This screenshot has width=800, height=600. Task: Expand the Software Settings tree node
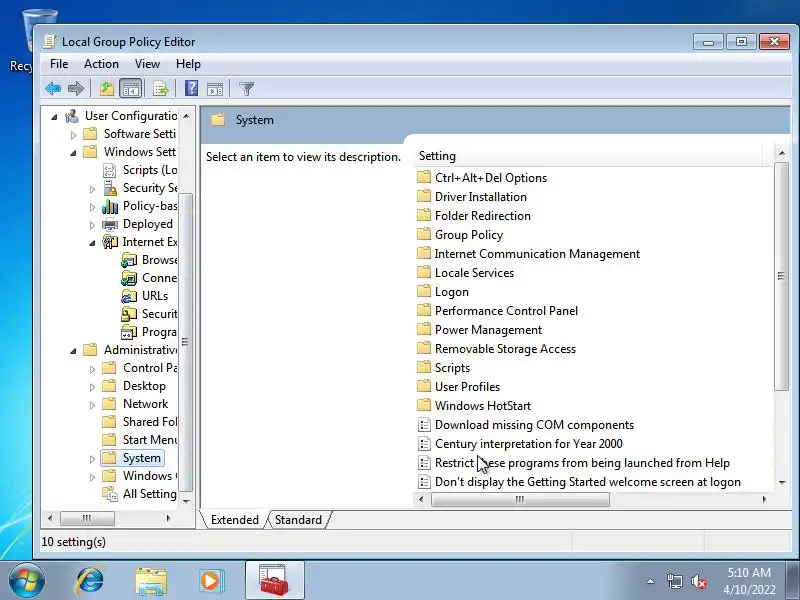click(73, 135)
